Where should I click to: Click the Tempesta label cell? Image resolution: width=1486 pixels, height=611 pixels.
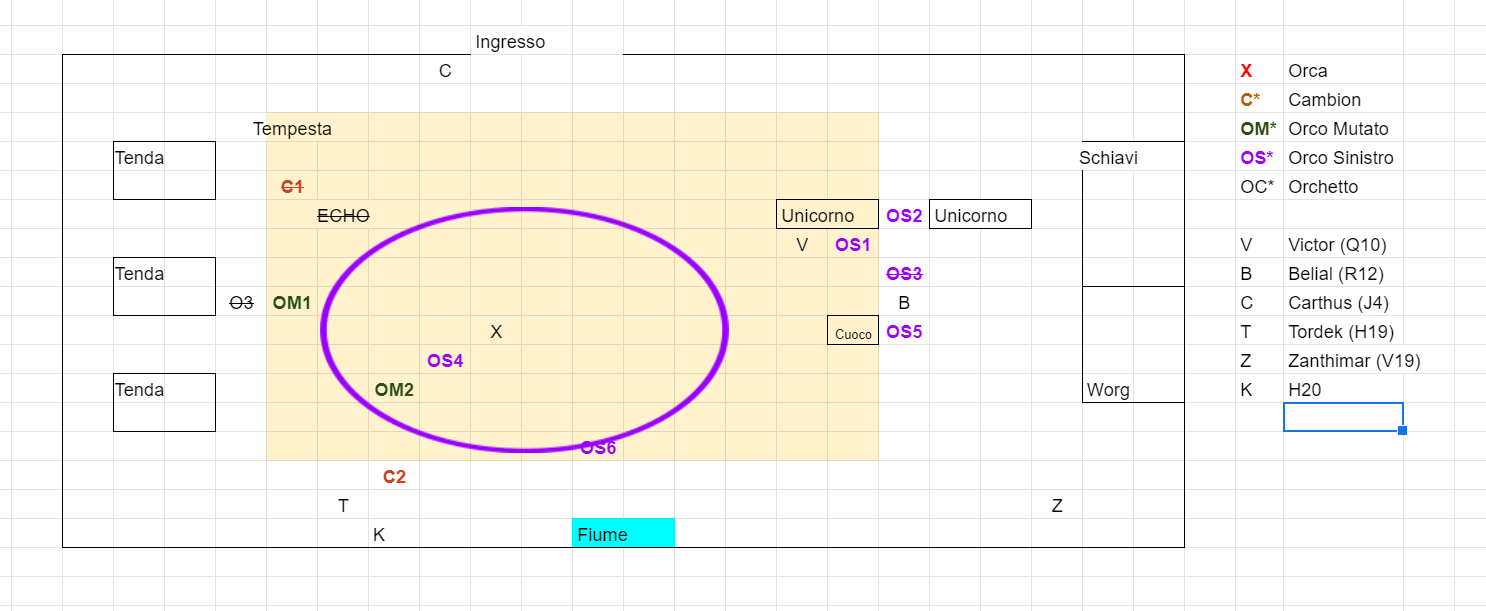(x=292, y=129)
